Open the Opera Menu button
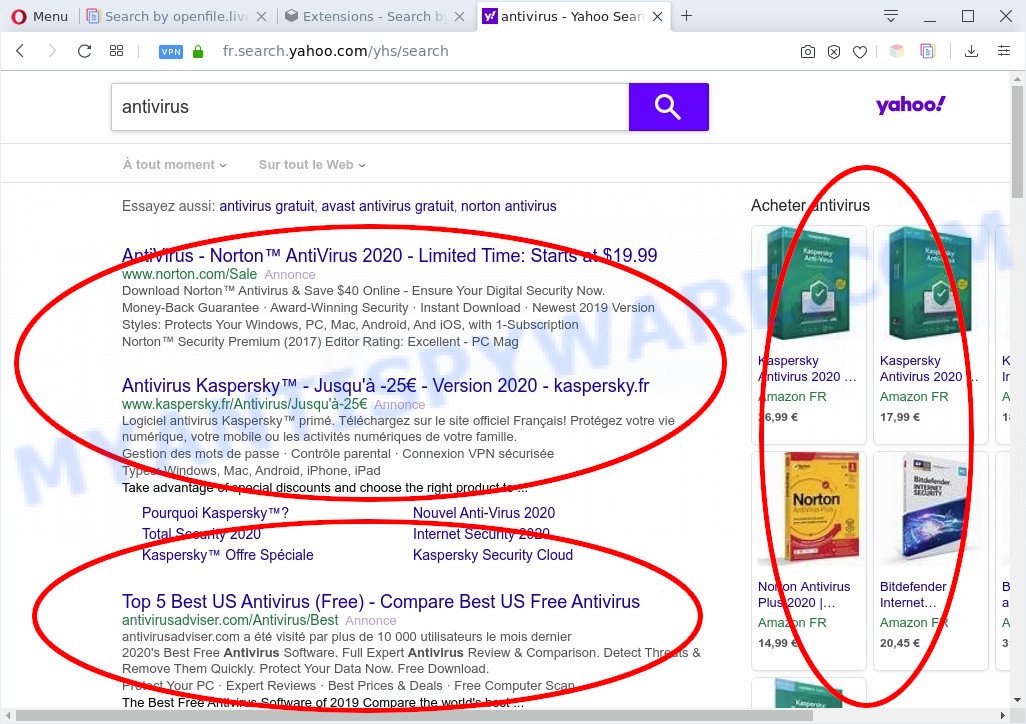The width and height of the screenshot is (1026, 724). tap(39, 16)
